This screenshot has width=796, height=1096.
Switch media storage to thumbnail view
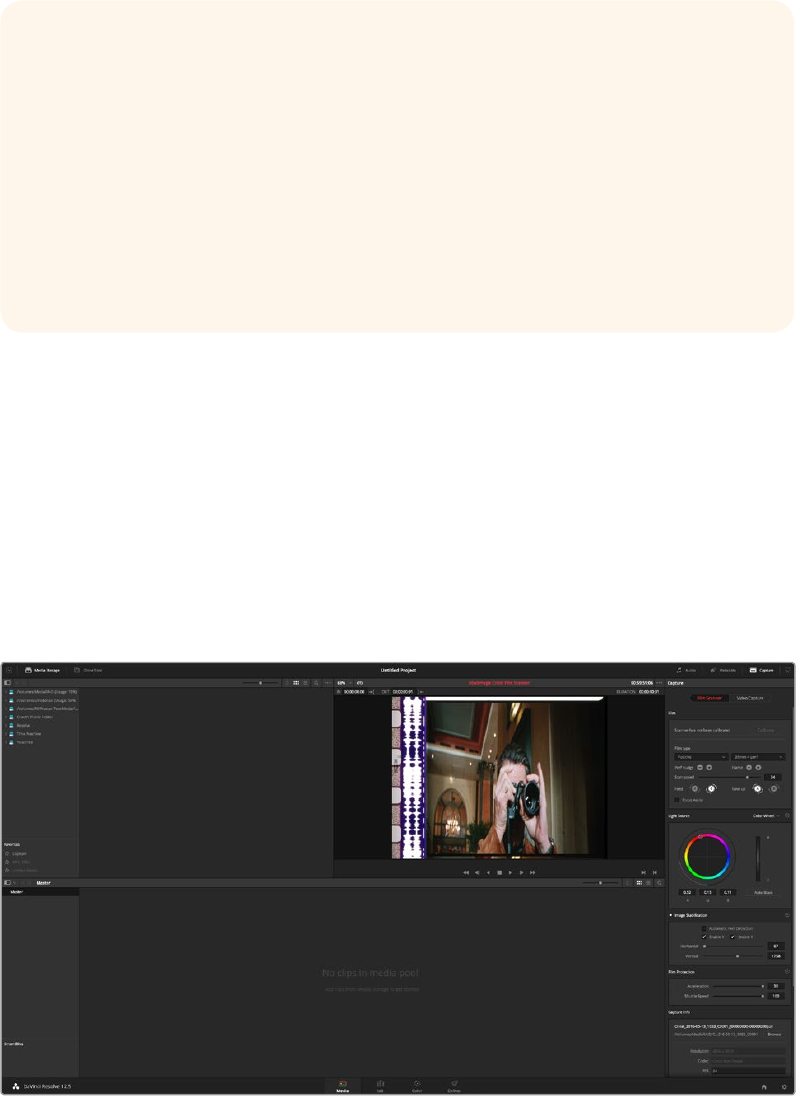click(296, 683)
